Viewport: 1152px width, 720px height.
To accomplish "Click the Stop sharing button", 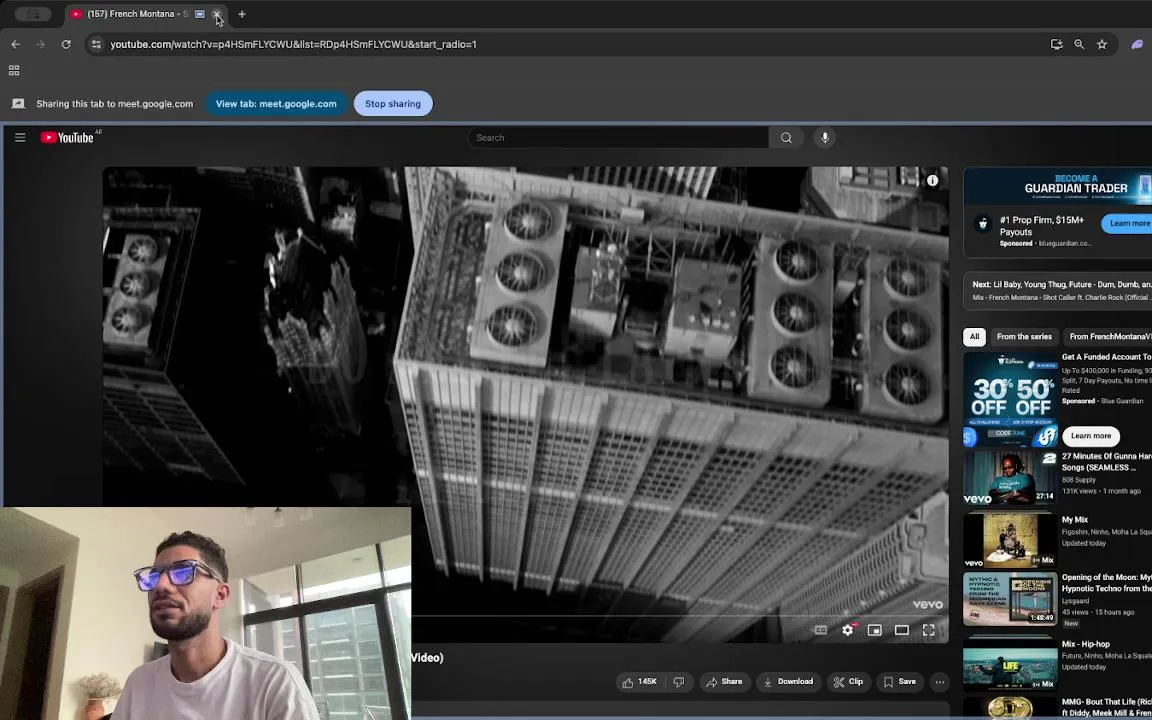I will pos(393,104).
